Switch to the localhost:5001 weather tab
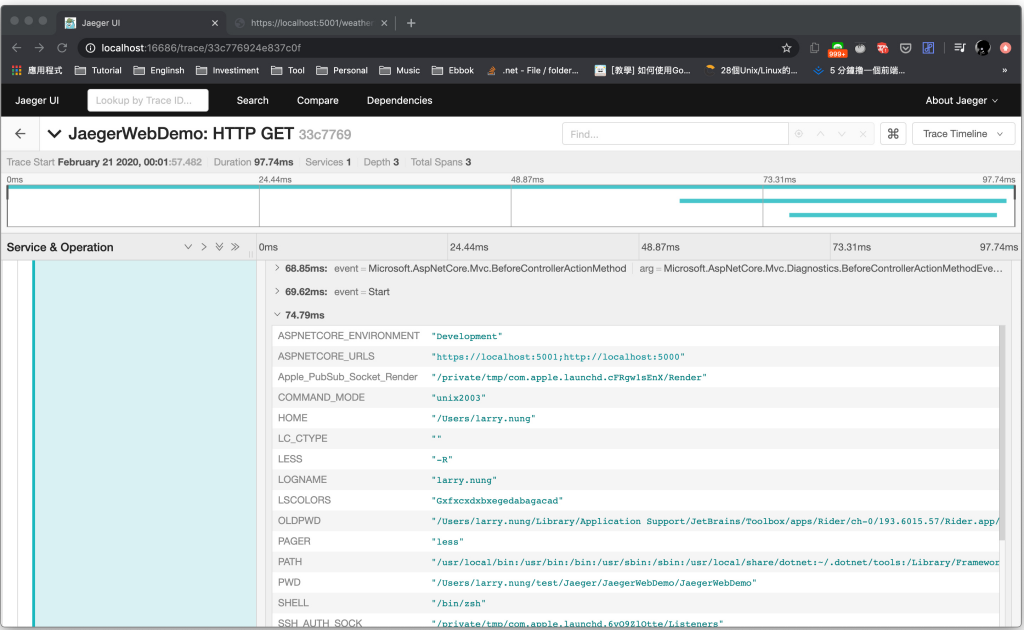1024x630 pixels. pyautogui.click(x=311, y=23)
